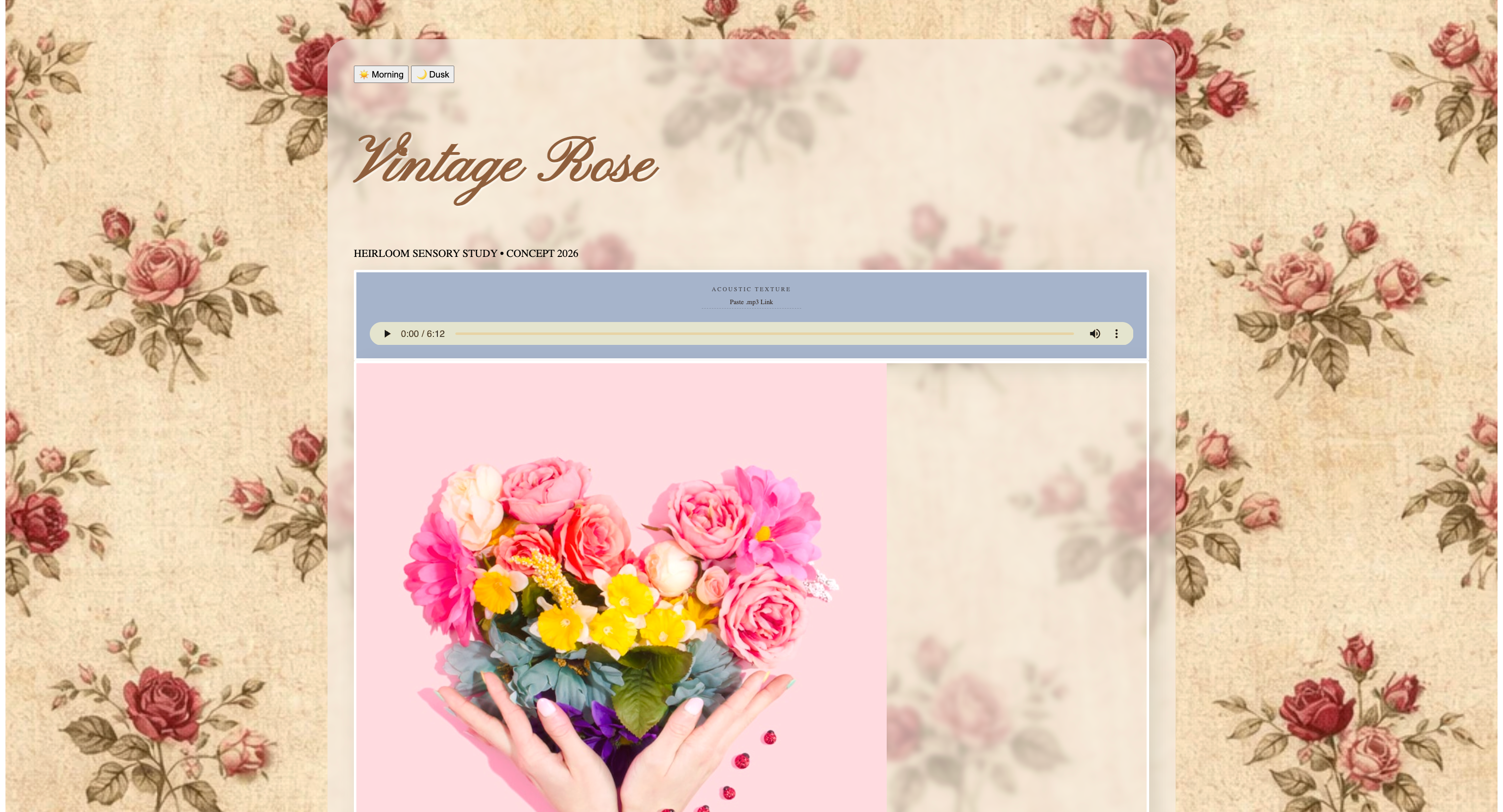
Task: Click the 0:00 / 6:12 time display
Action: [x=422, y=333]
